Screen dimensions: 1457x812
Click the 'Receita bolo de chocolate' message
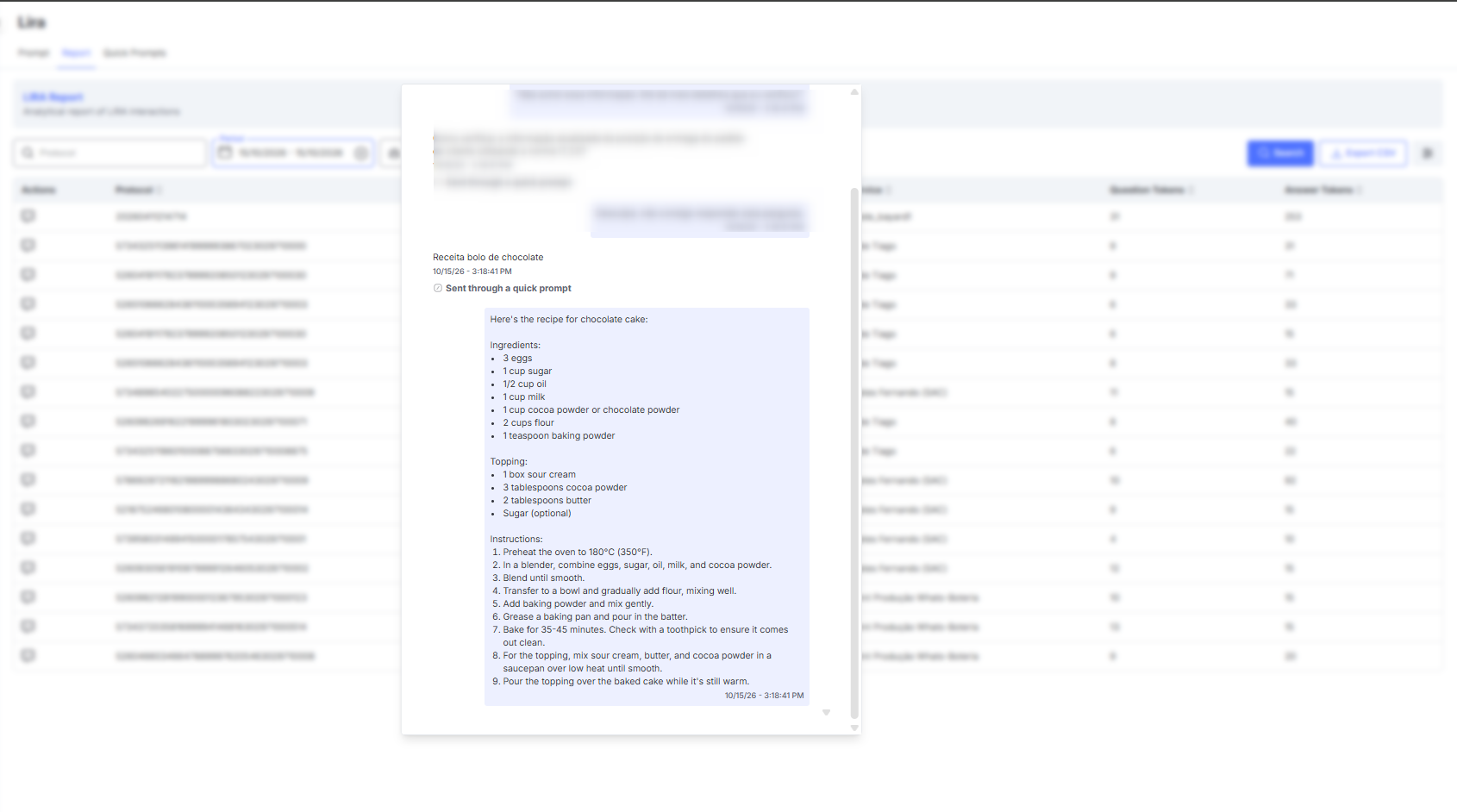[x=488, y=258]
